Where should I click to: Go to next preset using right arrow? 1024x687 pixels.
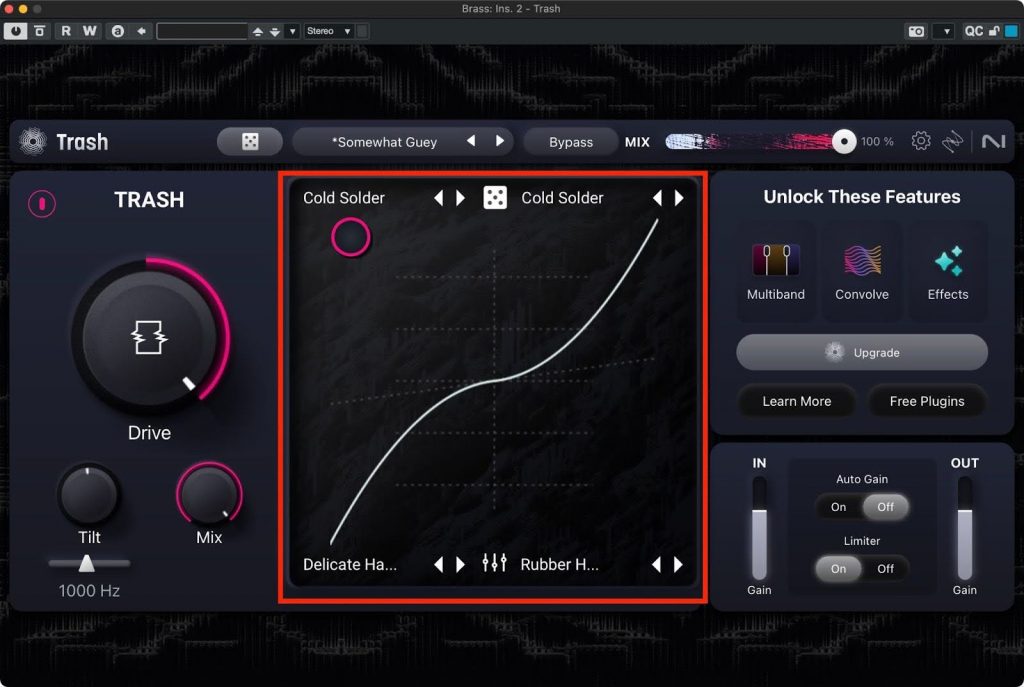(x=500, y=142)
